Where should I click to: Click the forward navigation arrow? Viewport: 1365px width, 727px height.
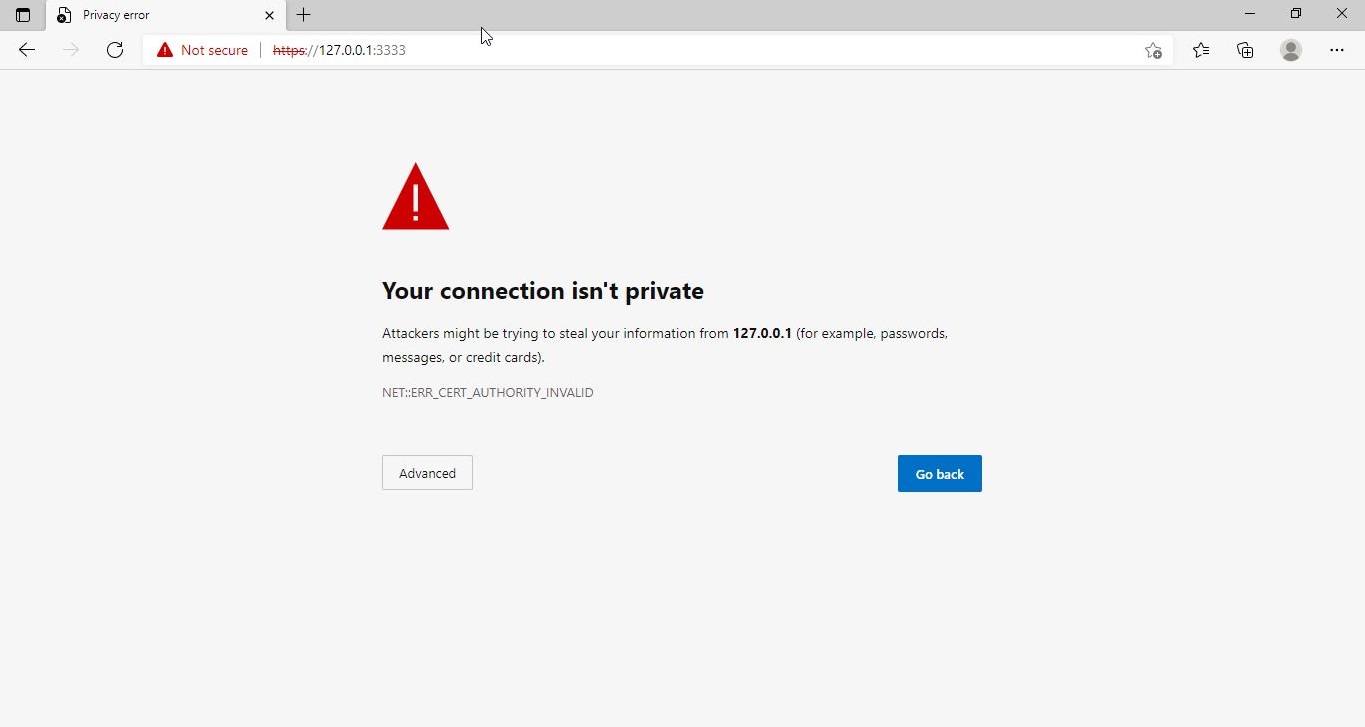(x=70, y=50)
